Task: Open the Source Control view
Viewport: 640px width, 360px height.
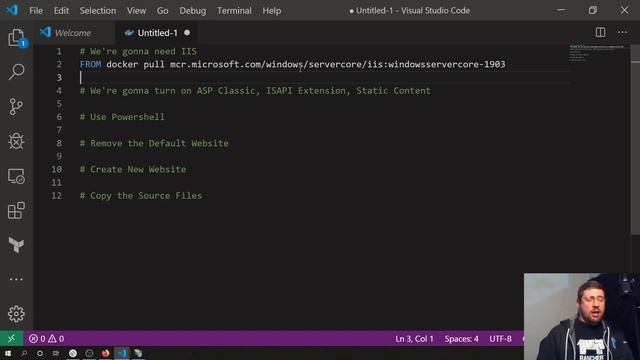Action: pyautogui.click(x=16, y=107)
